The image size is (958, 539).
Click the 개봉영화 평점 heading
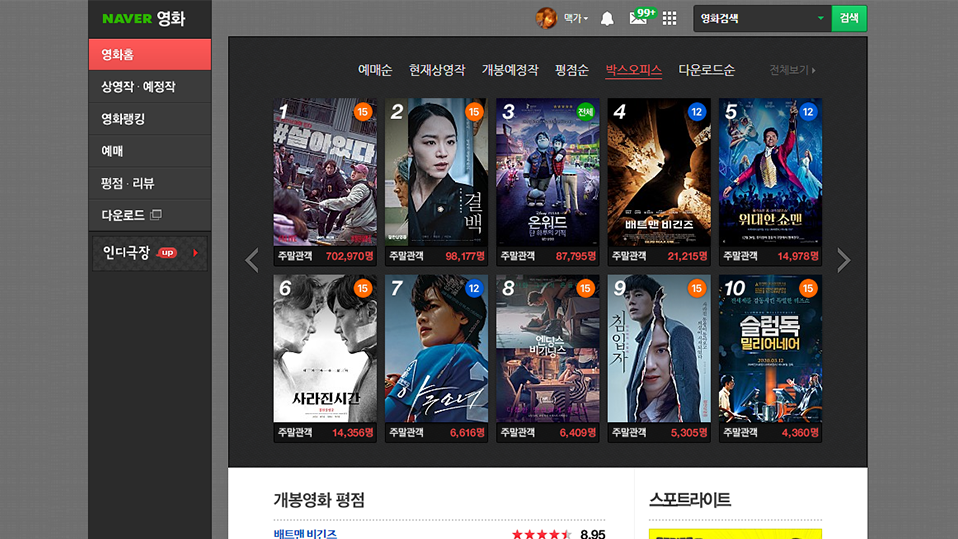click(319, 500)
